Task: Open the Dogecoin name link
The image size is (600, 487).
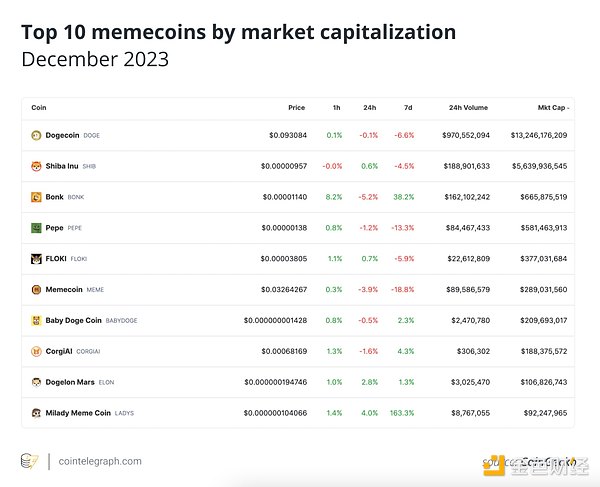Action: click(62, 135)
